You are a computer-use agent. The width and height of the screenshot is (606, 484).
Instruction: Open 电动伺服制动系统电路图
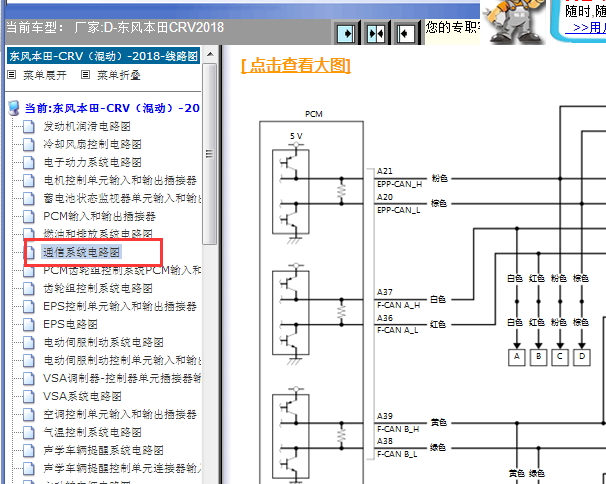point(103,342)
